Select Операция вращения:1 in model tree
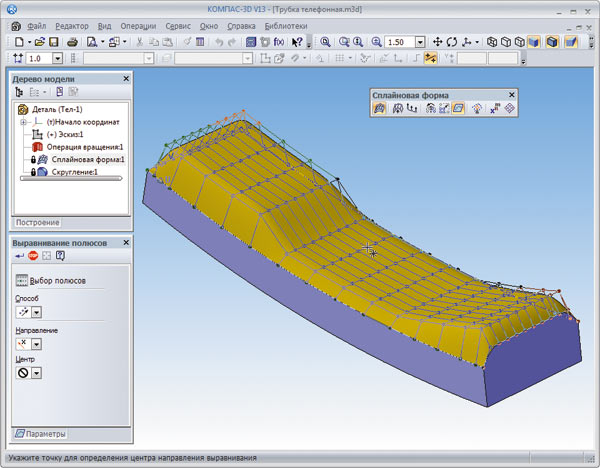600x468 pixels. (x=85, y=146)
